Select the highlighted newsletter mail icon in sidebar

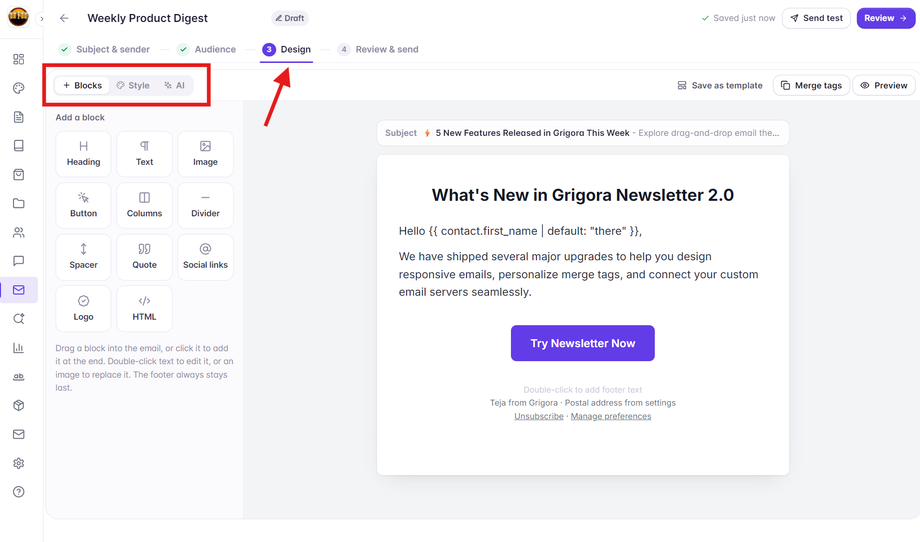[19, 290]
